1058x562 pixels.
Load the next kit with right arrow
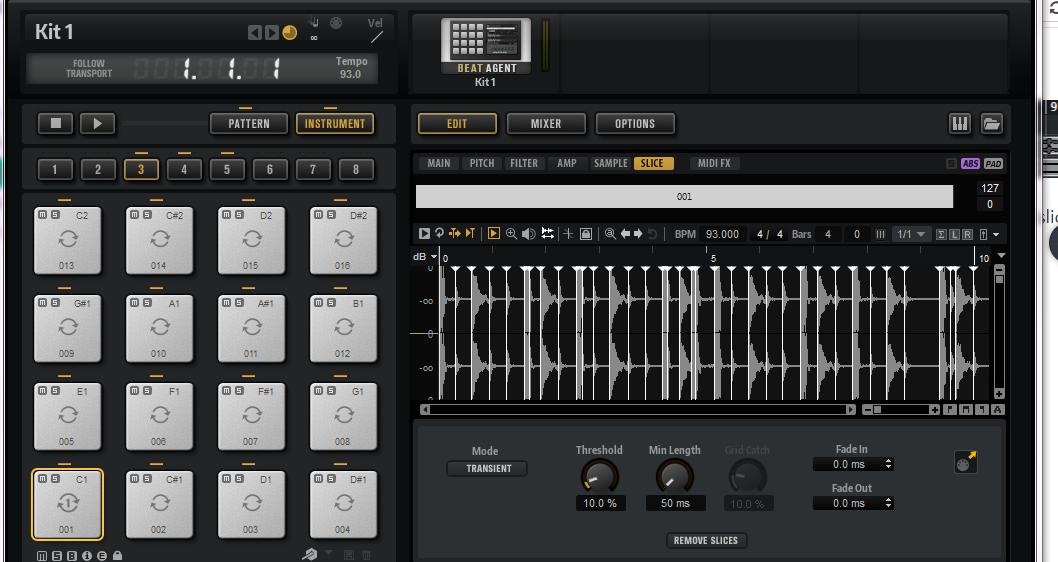click(x=271, y=32)
